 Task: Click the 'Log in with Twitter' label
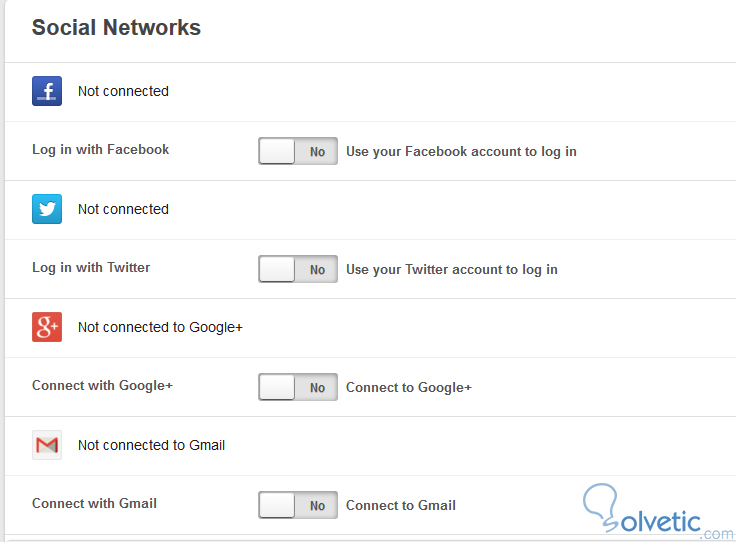pos(91,268)
